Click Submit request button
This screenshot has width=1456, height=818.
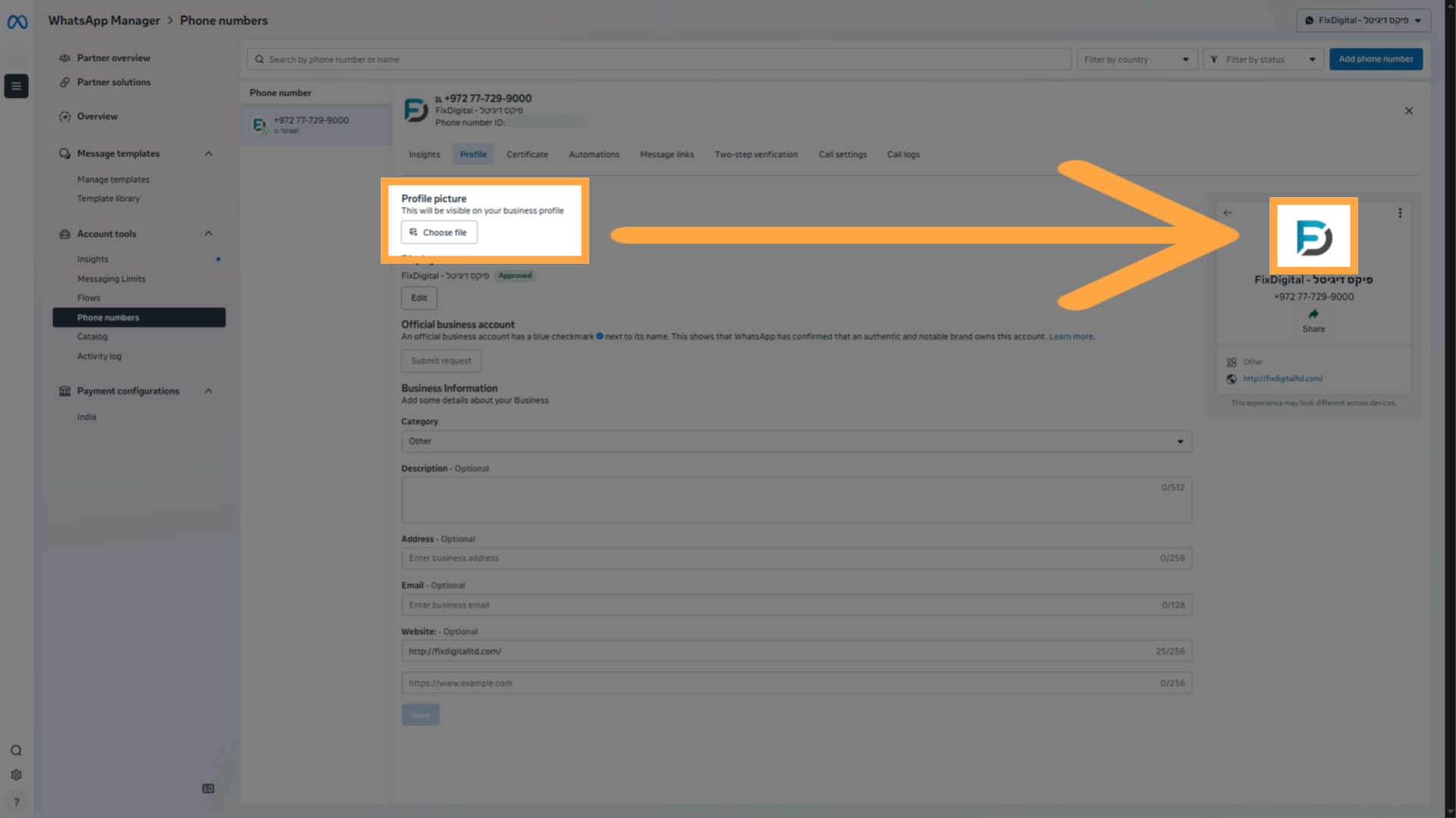[x=441, y=361]
